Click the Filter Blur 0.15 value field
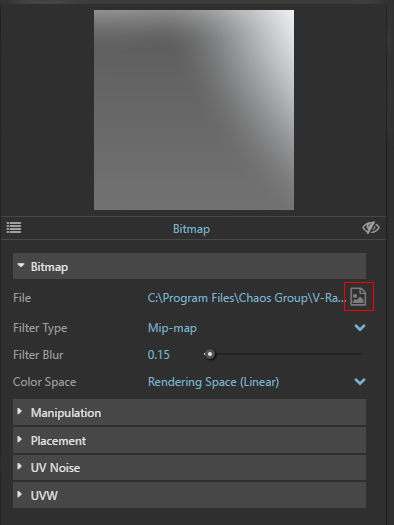The width and height of the screenshot is (394, 525). [x=159, y=355]
